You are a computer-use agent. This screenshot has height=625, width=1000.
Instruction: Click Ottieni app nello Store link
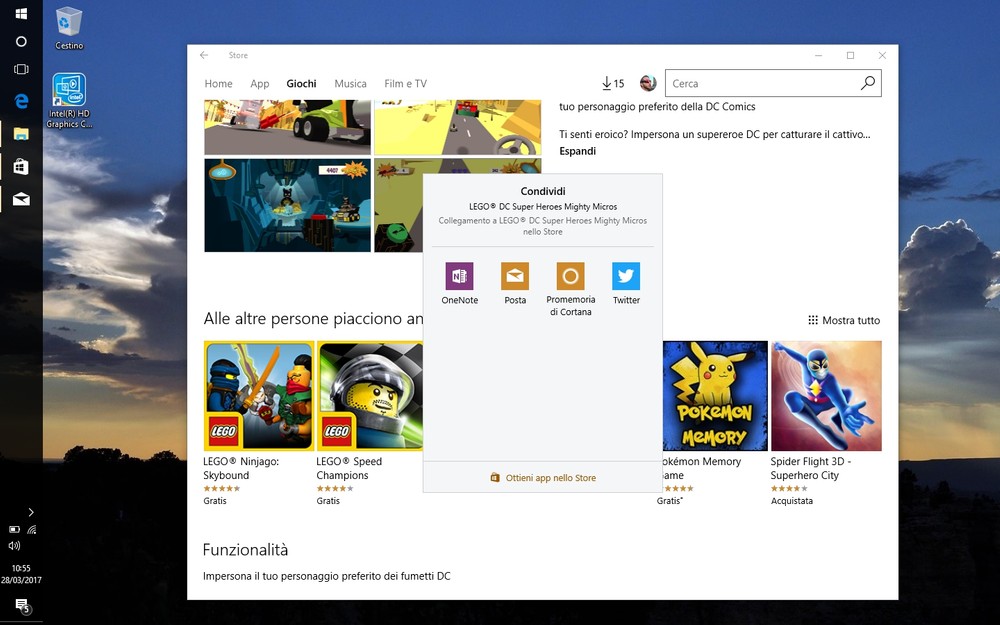[x=543, y=478]
